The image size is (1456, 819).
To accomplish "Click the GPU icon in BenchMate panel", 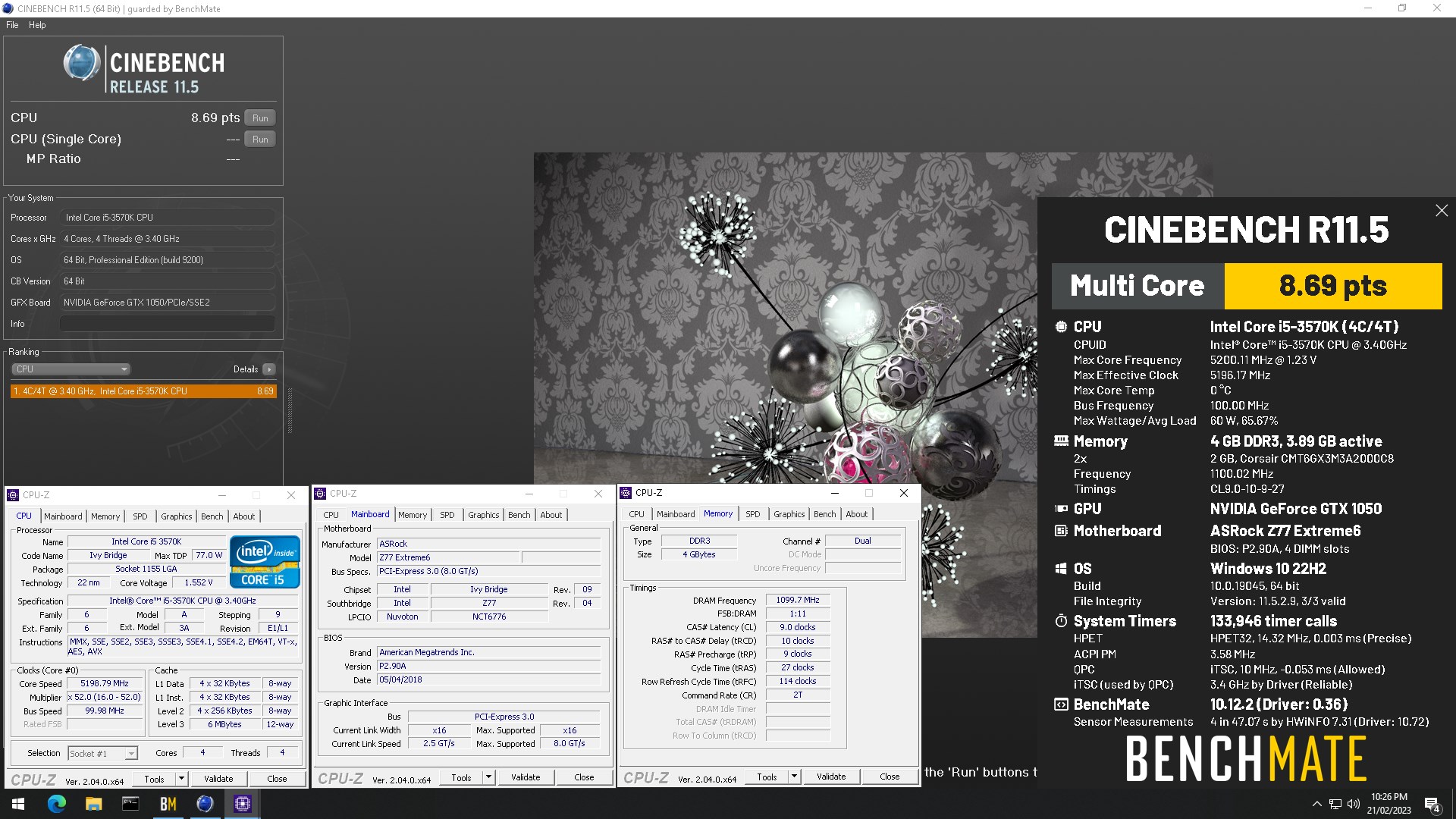I will click(x=1061, y=509).
